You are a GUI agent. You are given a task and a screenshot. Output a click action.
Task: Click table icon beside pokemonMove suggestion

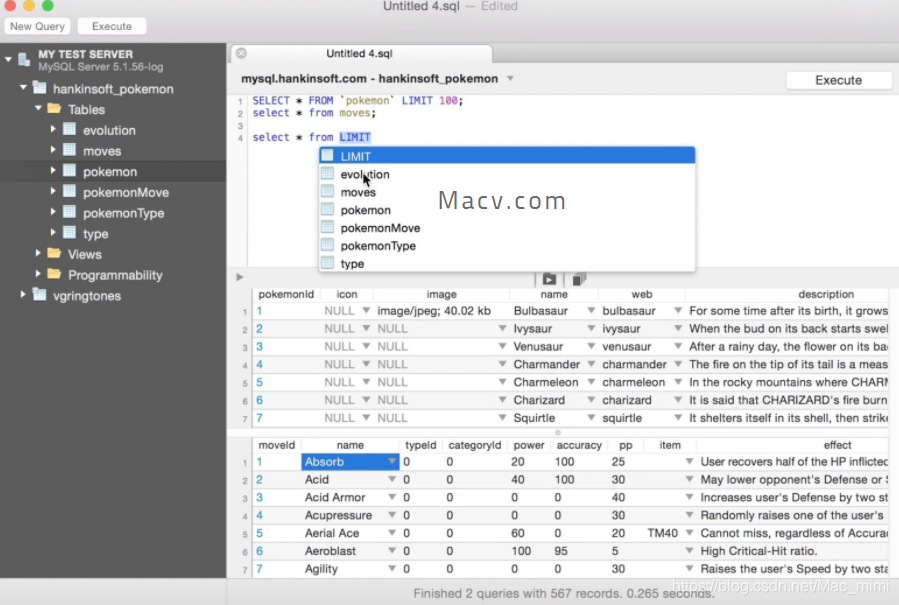pyautogui.click(x=327, y=227)
